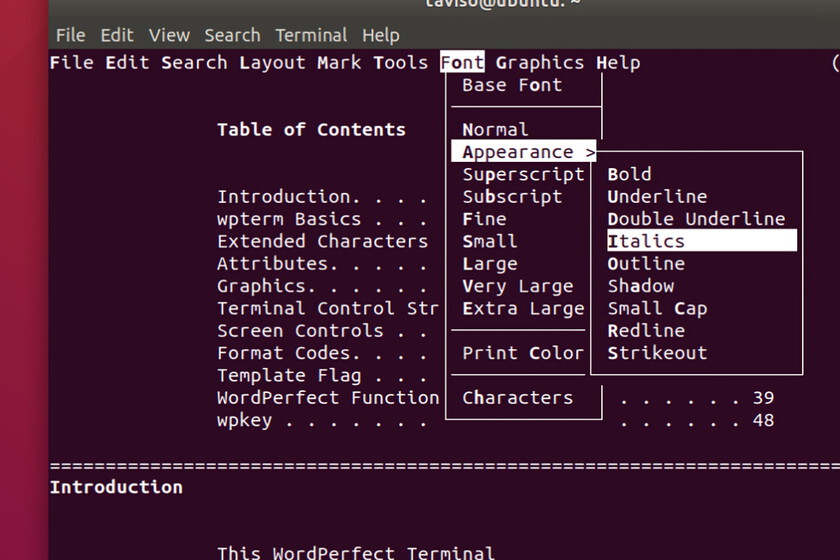The height and width of the screenshot is (560, 840).
Task: Choose Double Underline appearance
Action: pyautogui.click(x=696, y=219)
